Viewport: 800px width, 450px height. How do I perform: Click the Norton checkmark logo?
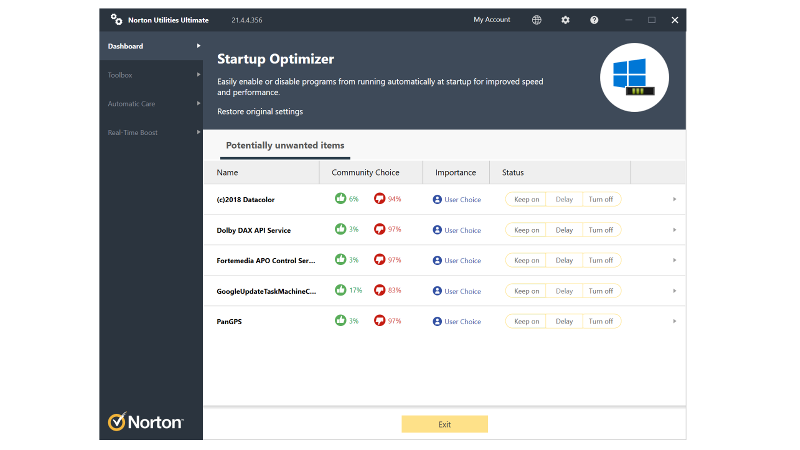pos(117,421)
